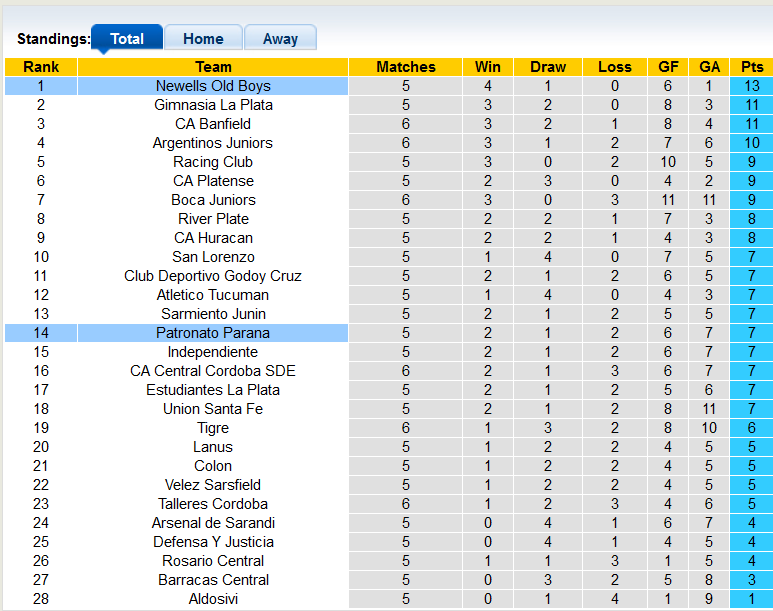Select the Away standings tab
Viewport: 773px width, 611px height.
click(280, 39)
